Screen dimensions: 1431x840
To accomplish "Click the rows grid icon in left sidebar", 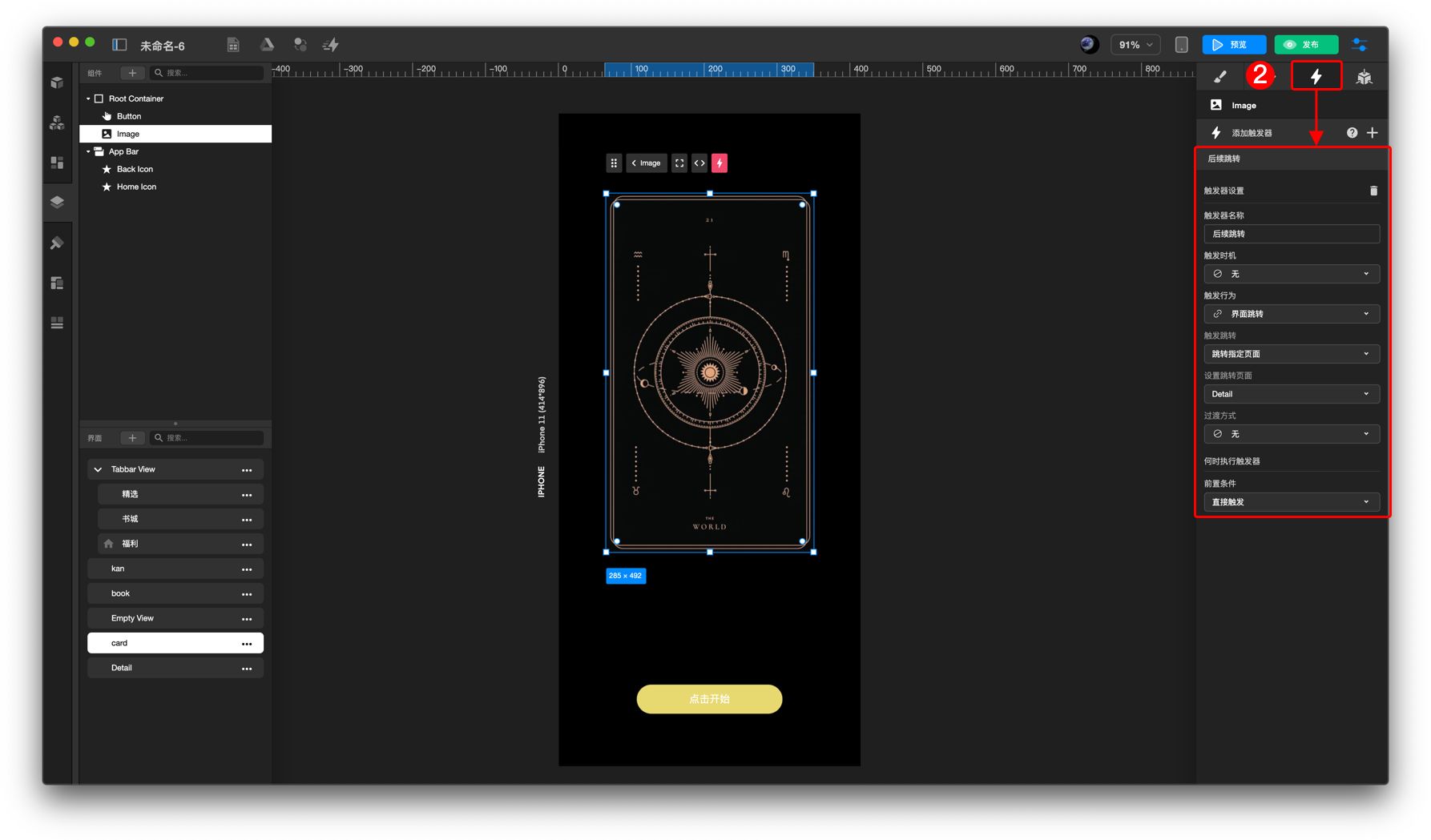I will click(57, 323).
